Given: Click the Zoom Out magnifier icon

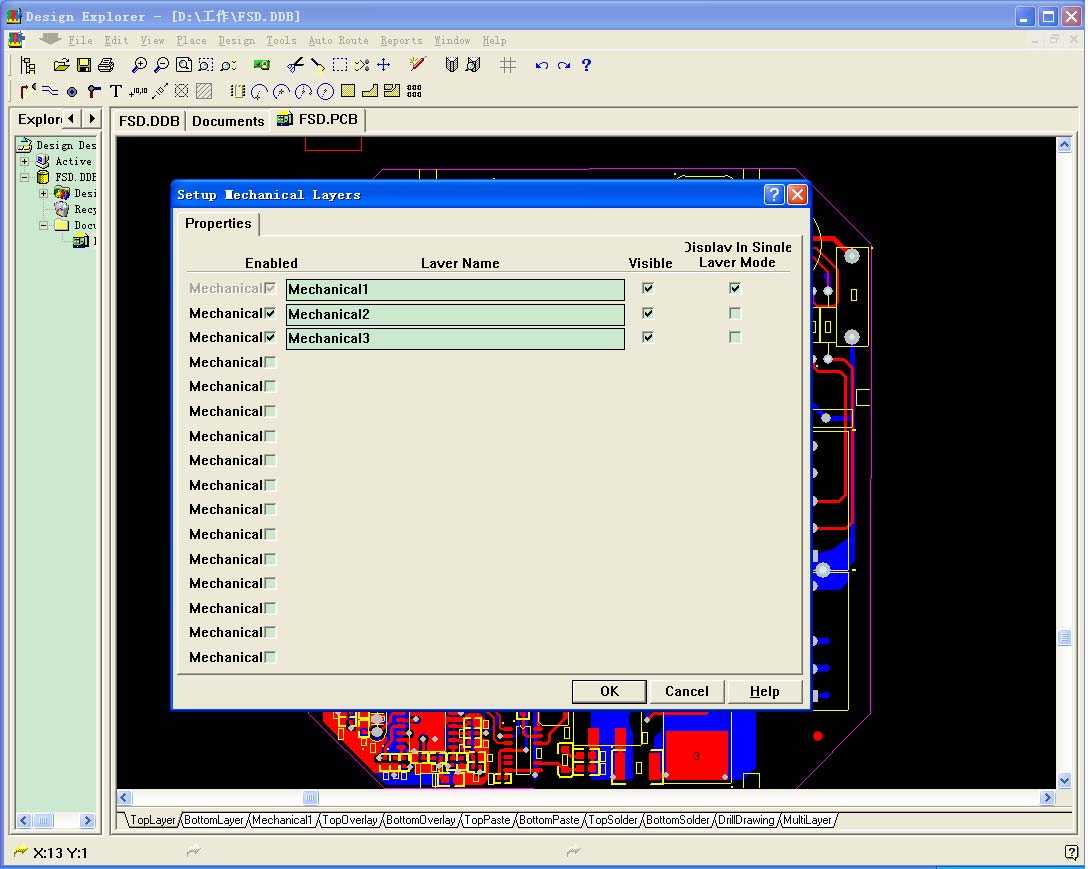Looking at the screenshot, I should tap(162, 65).
